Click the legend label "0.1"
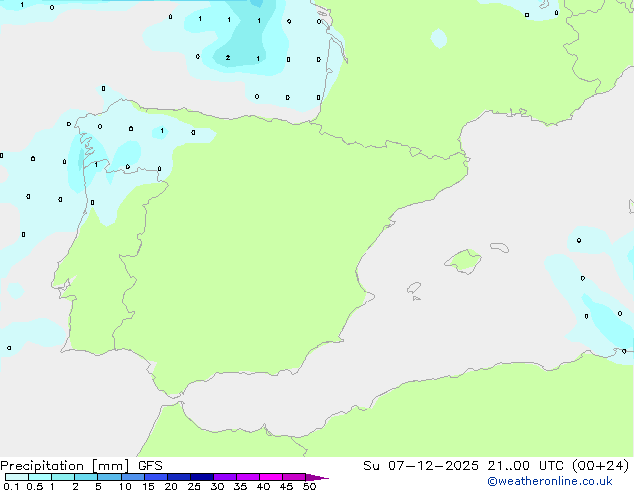Viewport: 634px width, 490px height. [11, 486]
